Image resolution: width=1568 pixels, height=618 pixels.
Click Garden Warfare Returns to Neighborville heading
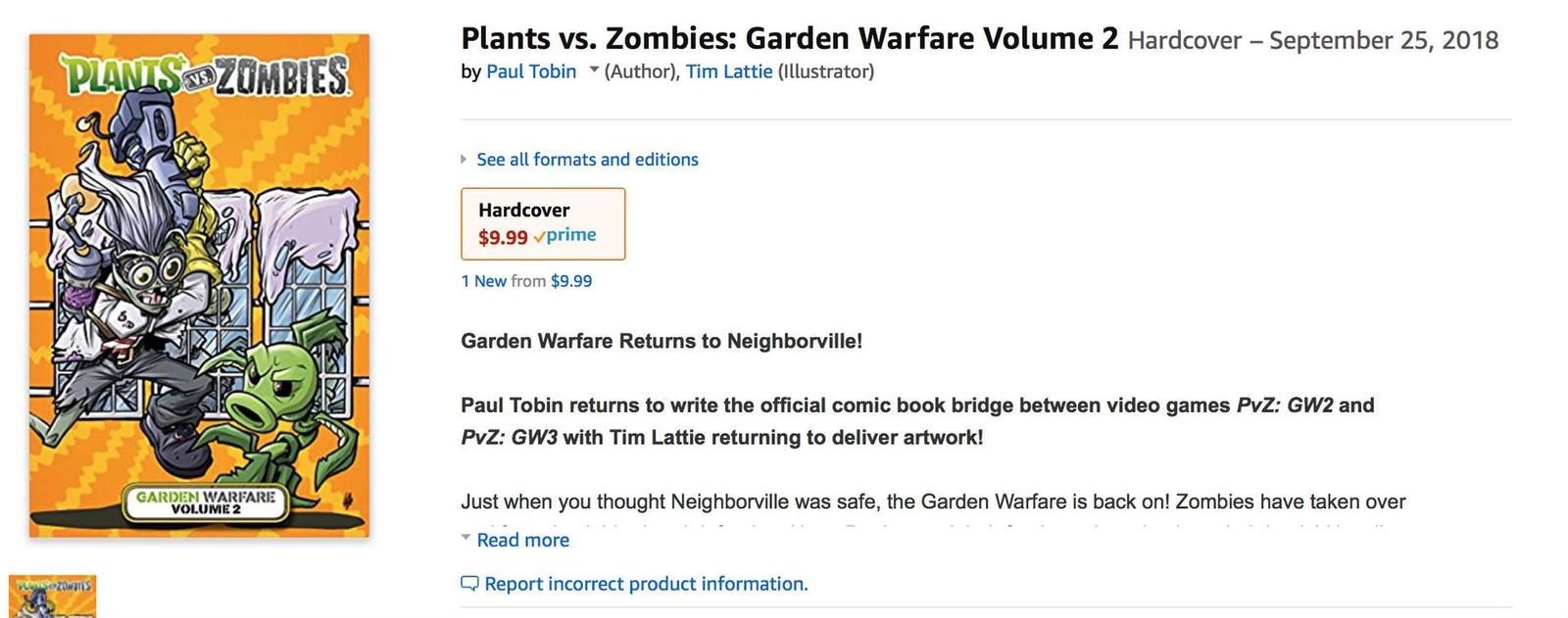pyautogui.click(x=661, y=341)
